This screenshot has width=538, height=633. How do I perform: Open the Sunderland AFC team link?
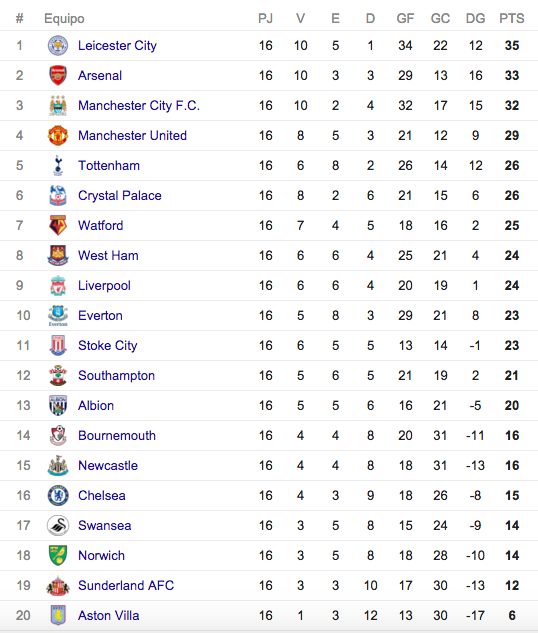pos(126,586)
